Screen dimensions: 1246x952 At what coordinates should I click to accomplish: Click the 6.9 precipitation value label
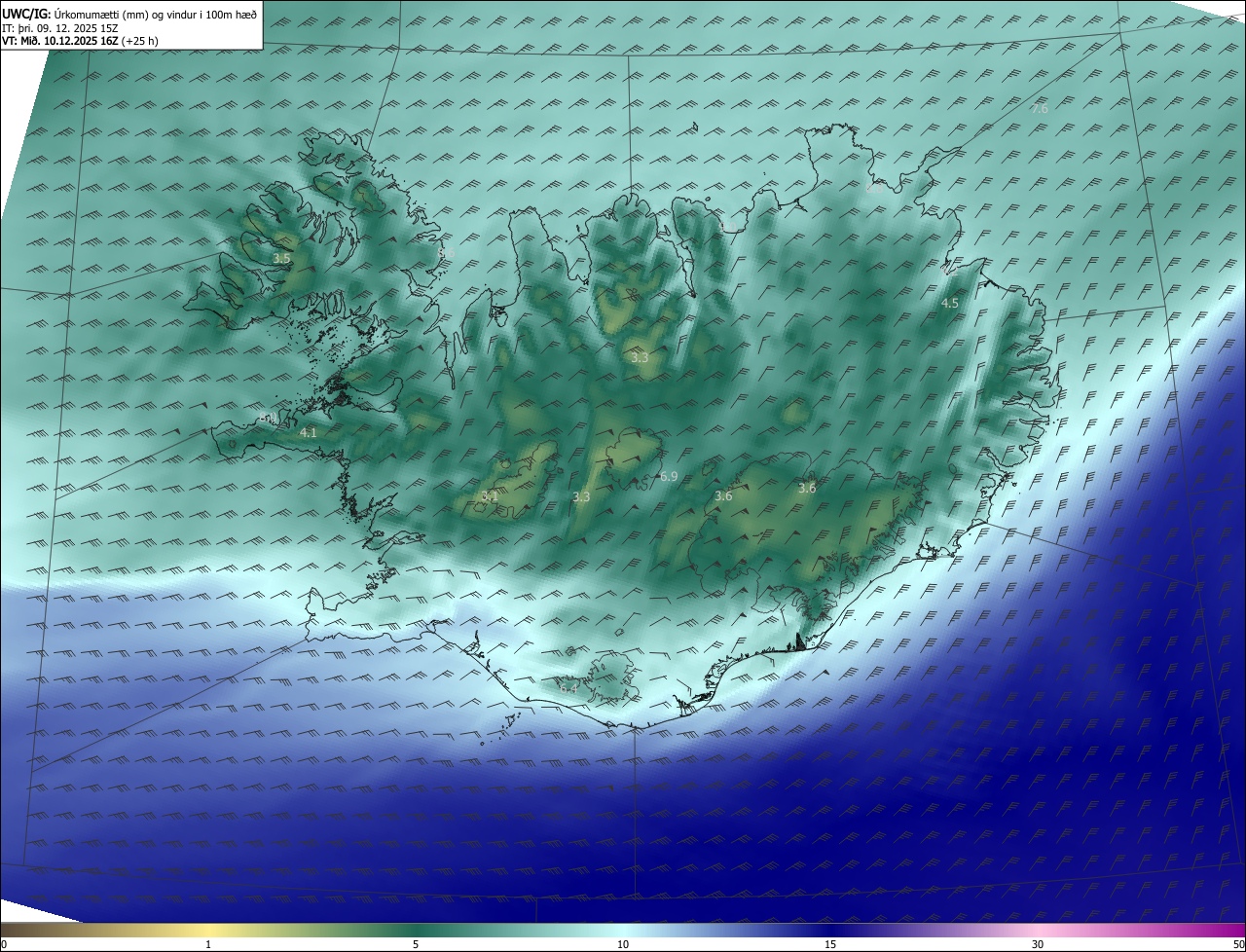point(668,477)
